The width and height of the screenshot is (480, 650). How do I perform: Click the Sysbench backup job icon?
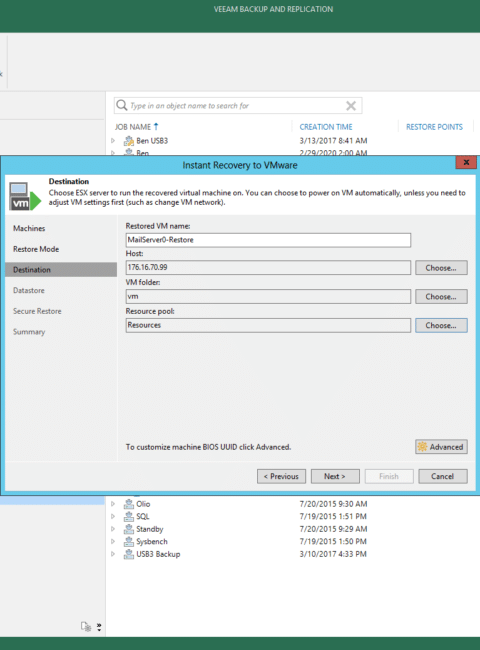pyautogui.click(x=129, y=541)
